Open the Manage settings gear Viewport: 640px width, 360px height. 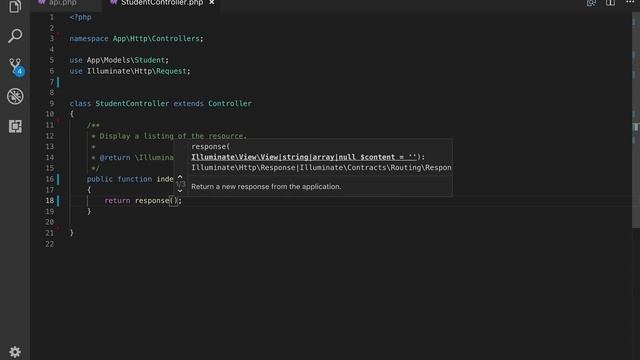(x=15, y=351)
